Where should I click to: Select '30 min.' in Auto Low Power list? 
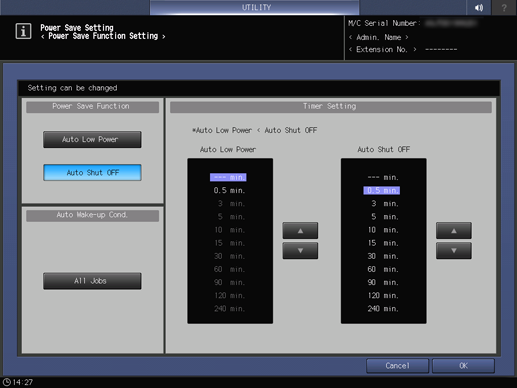pyautogui.click(x=229, y=256)
